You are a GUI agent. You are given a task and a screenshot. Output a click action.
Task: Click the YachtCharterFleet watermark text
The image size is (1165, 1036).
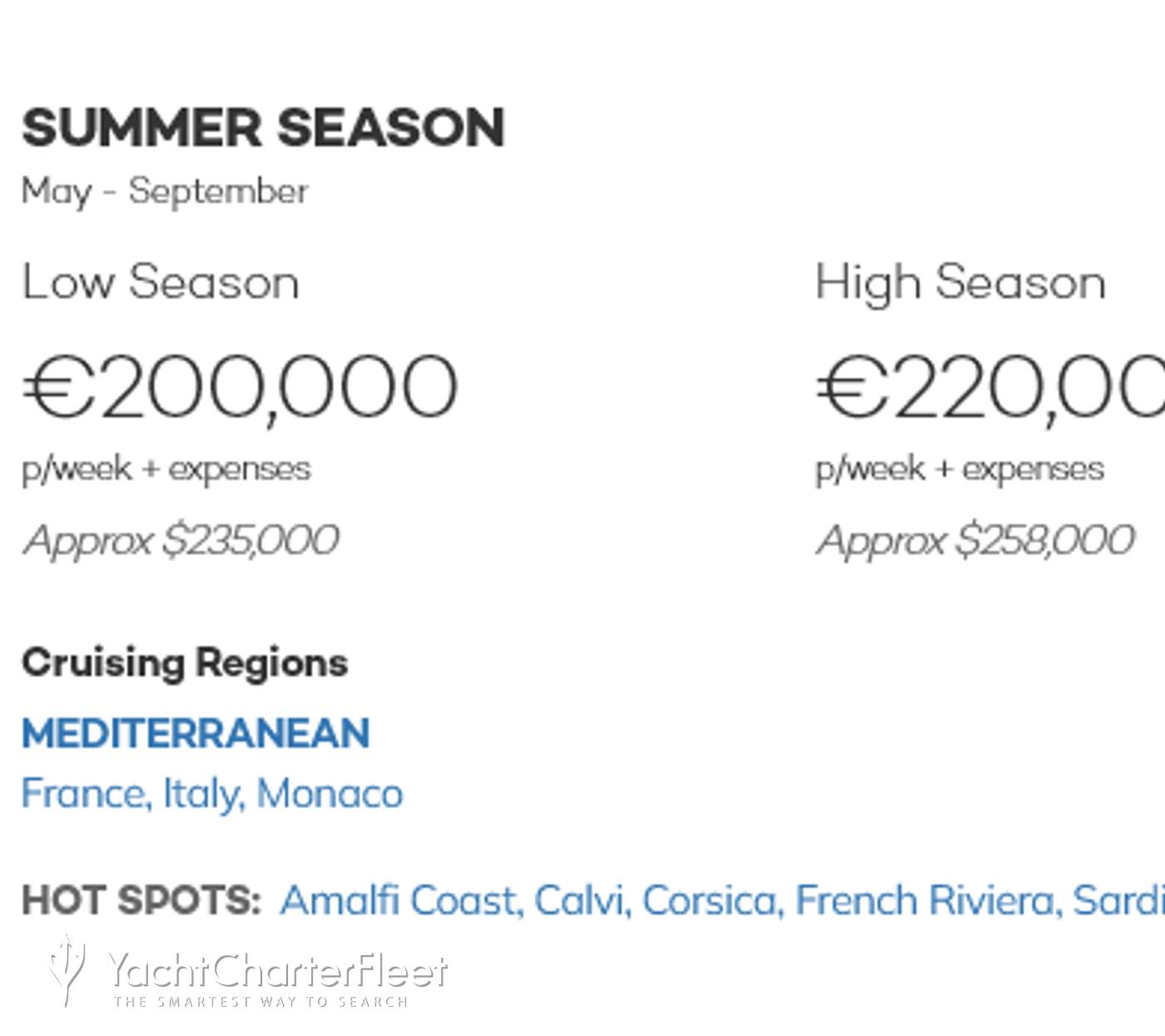point(277,971)
